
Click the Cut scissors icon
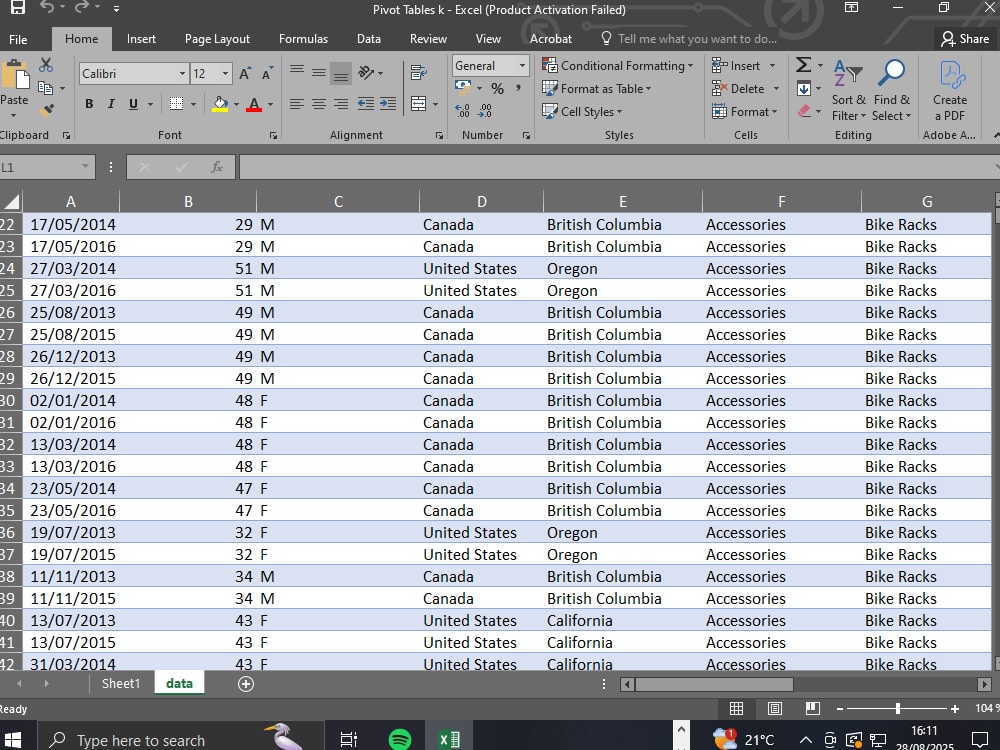(46, 65)
